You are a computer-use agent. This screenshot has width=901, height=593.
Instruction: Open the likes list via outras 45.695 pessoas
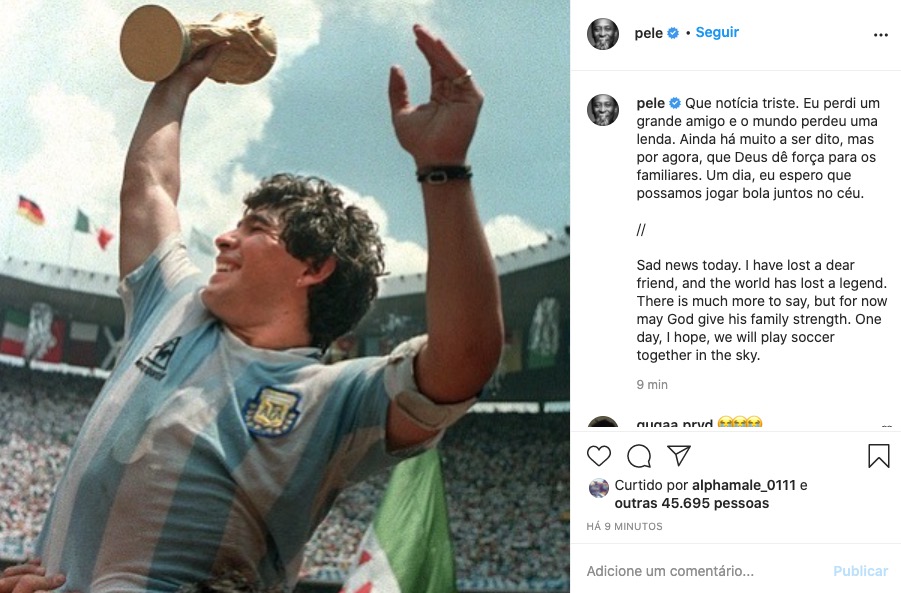(695, 504)
